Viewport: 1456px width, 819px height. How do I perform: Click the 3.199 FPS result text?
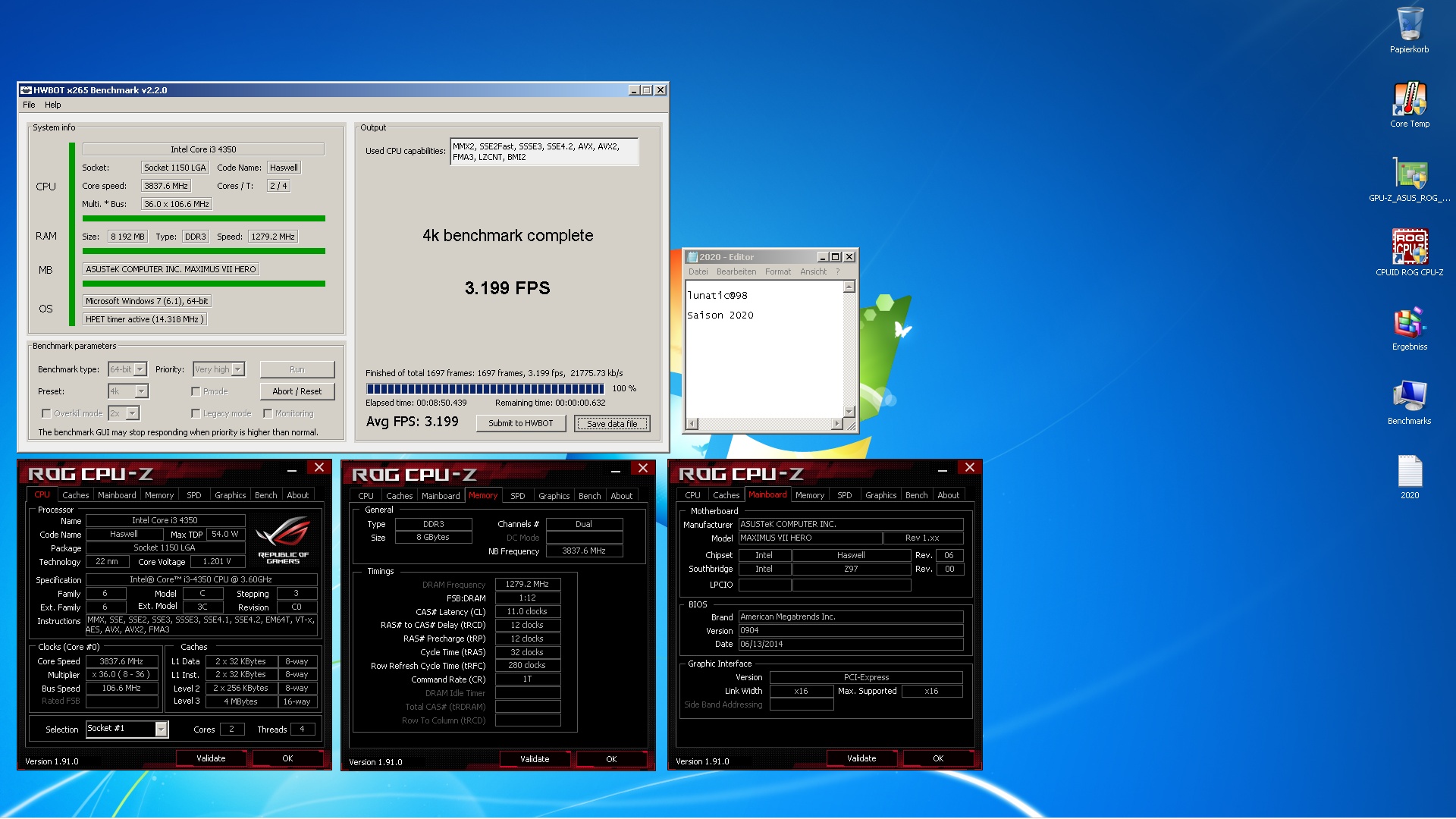point(507,288)
